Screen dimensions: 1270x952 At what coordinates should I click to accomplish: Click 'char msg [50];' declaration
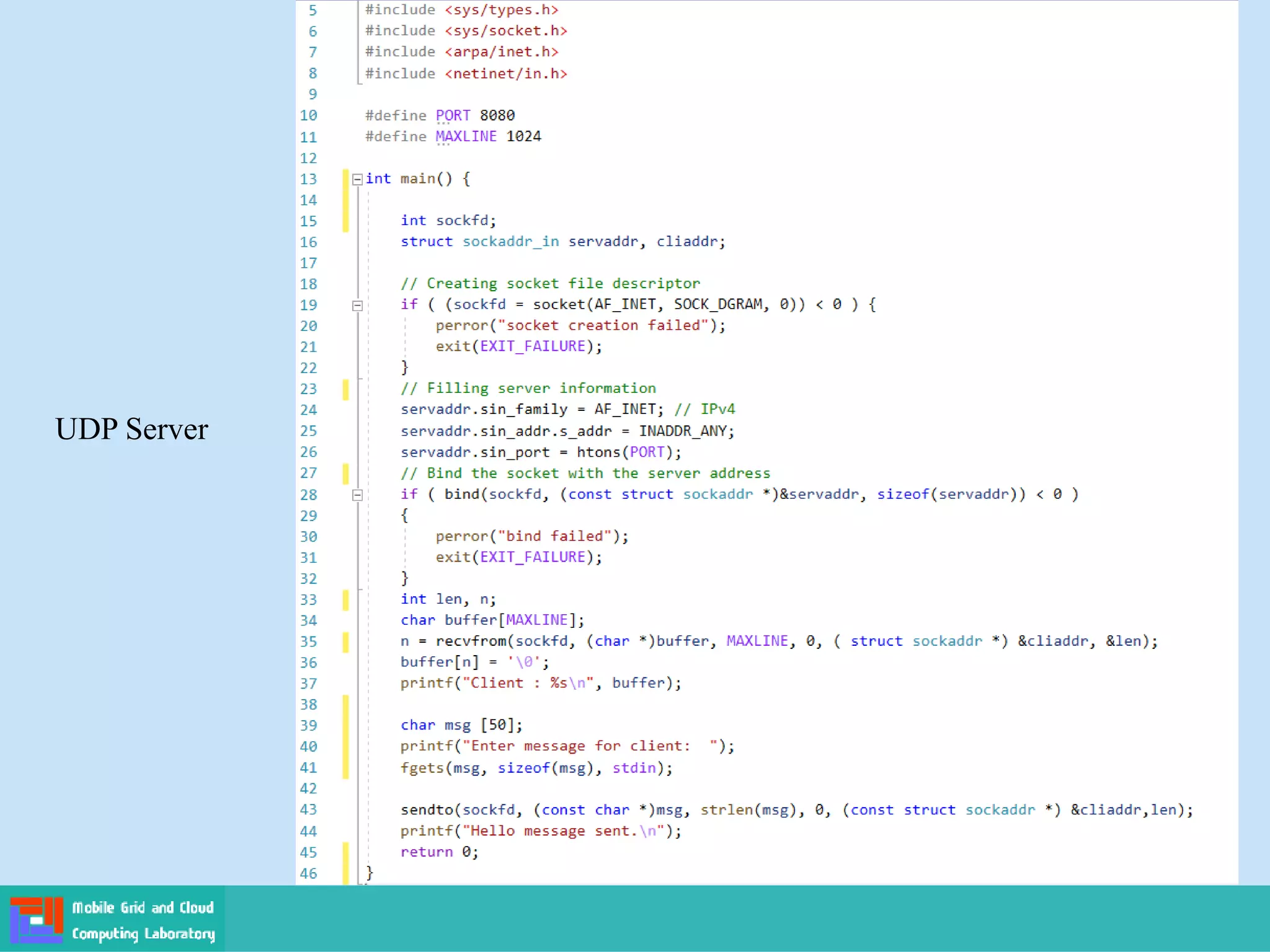(x=461, y=726)
